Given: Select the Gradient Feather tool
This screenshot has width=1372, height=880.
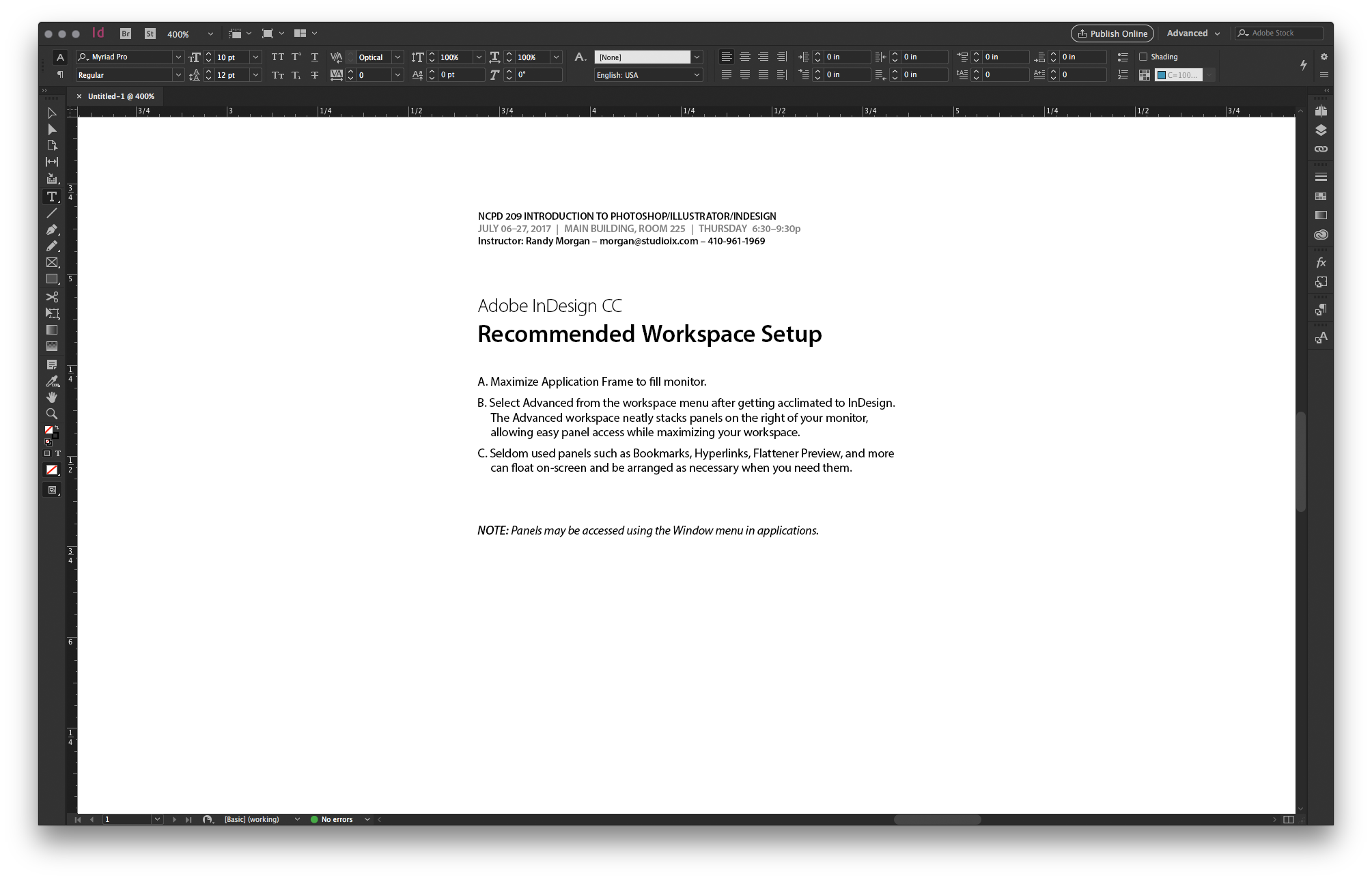Looking at the screenshot, I should 52,346.
